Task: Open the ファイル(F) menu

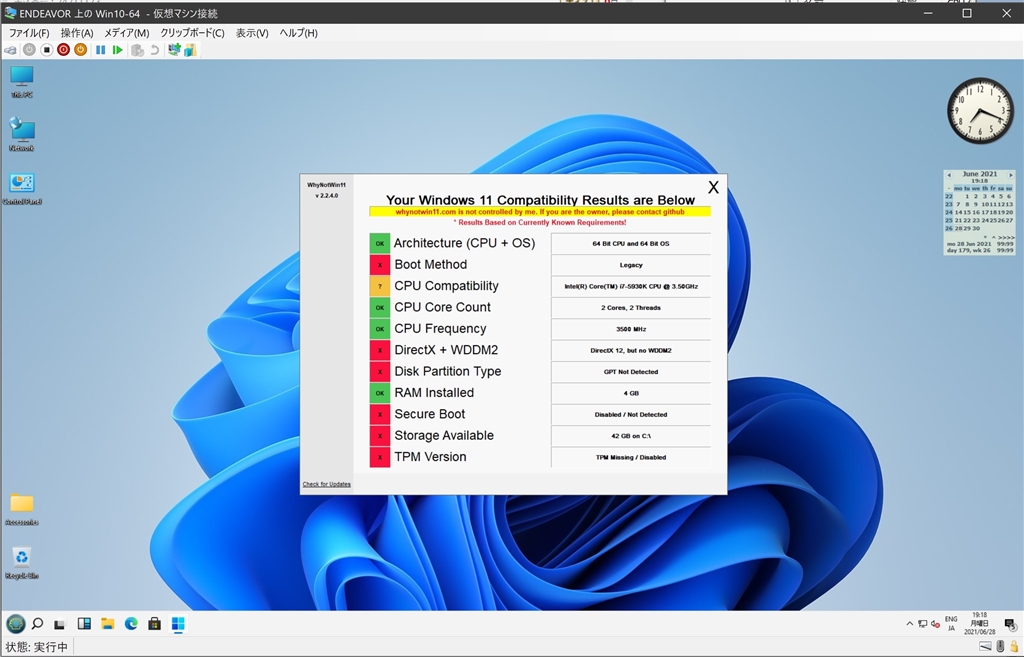Action: click(x=29, y=33)
